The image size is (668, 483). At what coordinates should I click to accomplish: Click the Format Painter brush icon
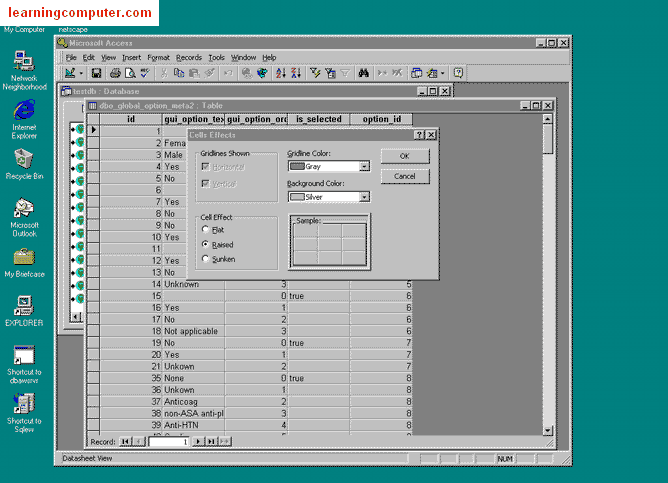(210, 73)
